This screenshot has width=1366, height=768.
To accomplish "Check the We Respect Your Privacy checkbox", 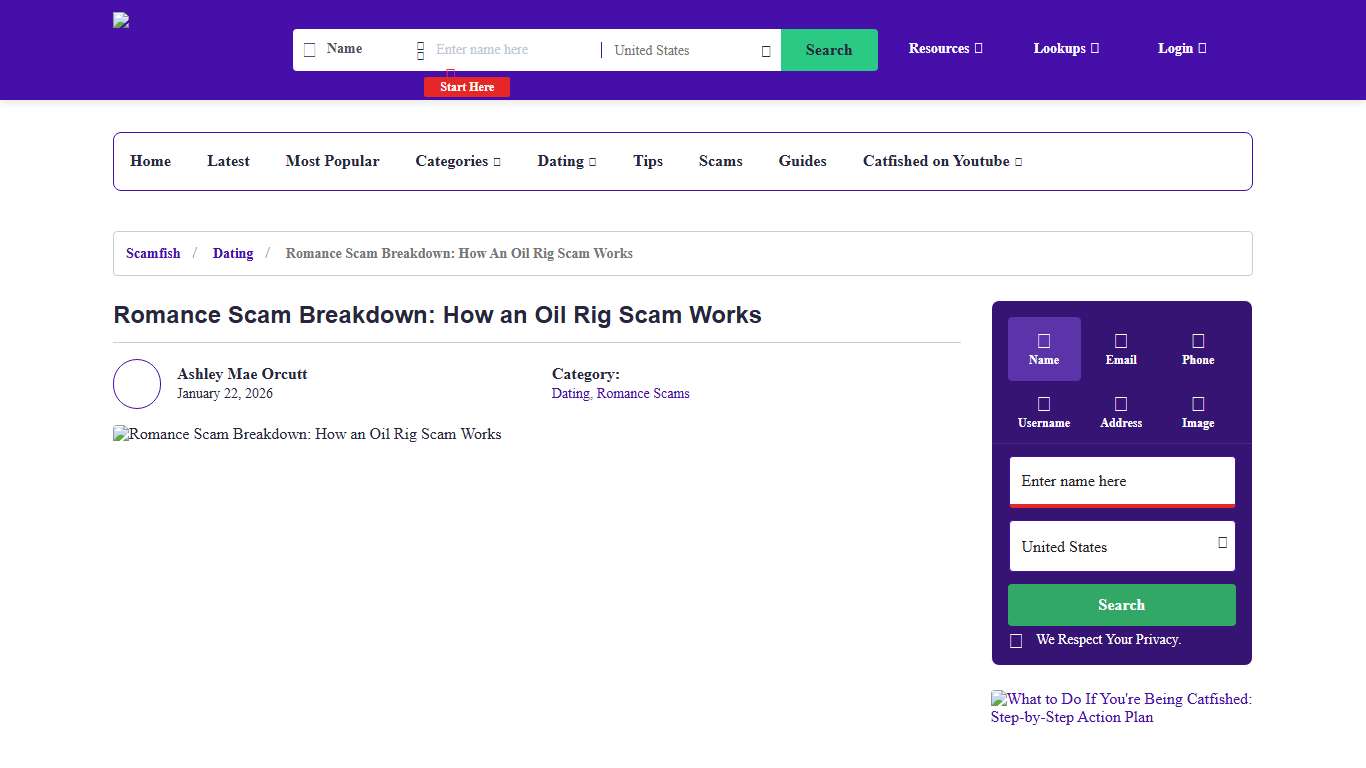I will 1017,640.
